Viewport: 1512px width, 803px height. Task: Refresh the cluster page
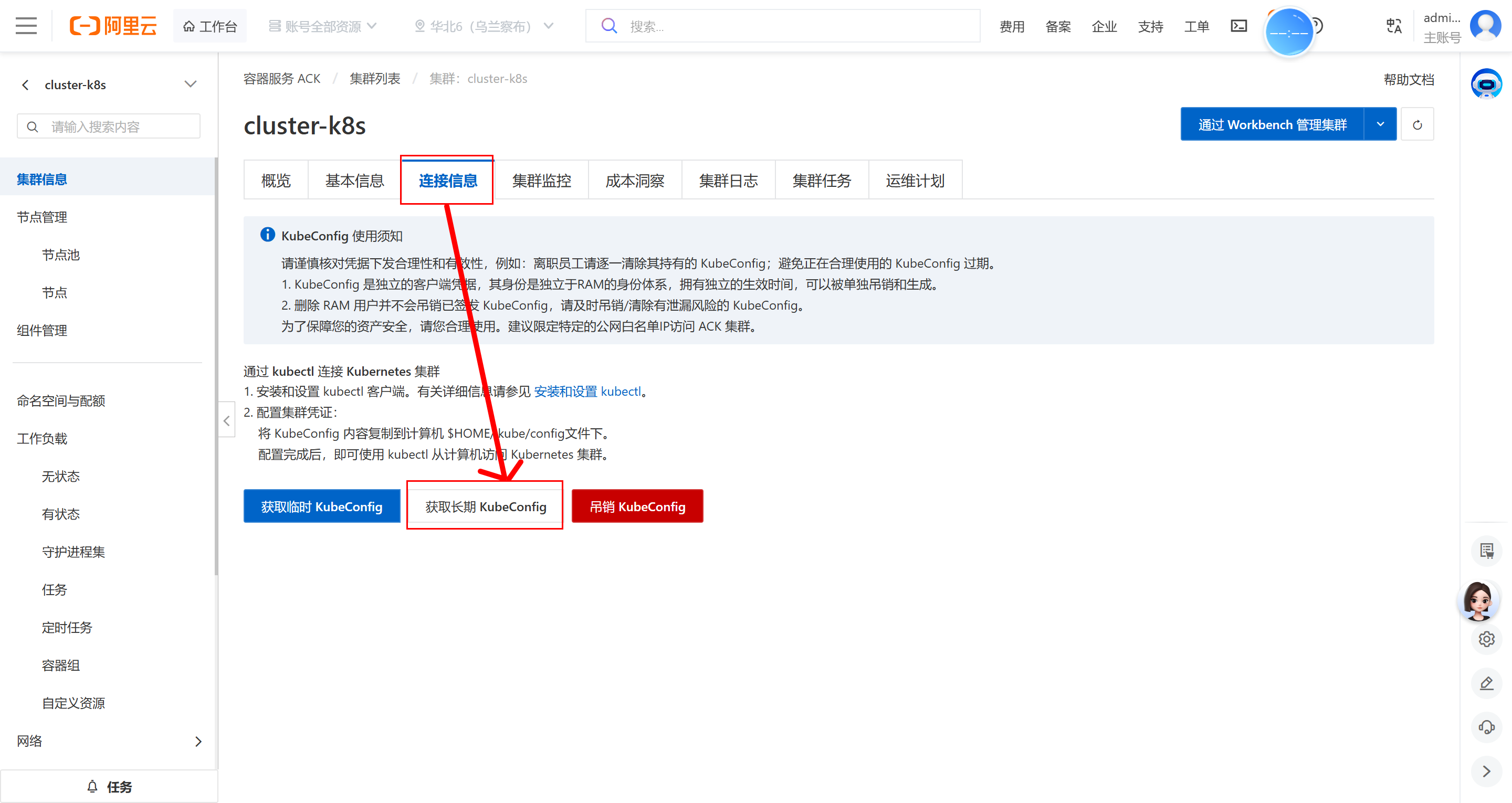[x=1417, y=124]
